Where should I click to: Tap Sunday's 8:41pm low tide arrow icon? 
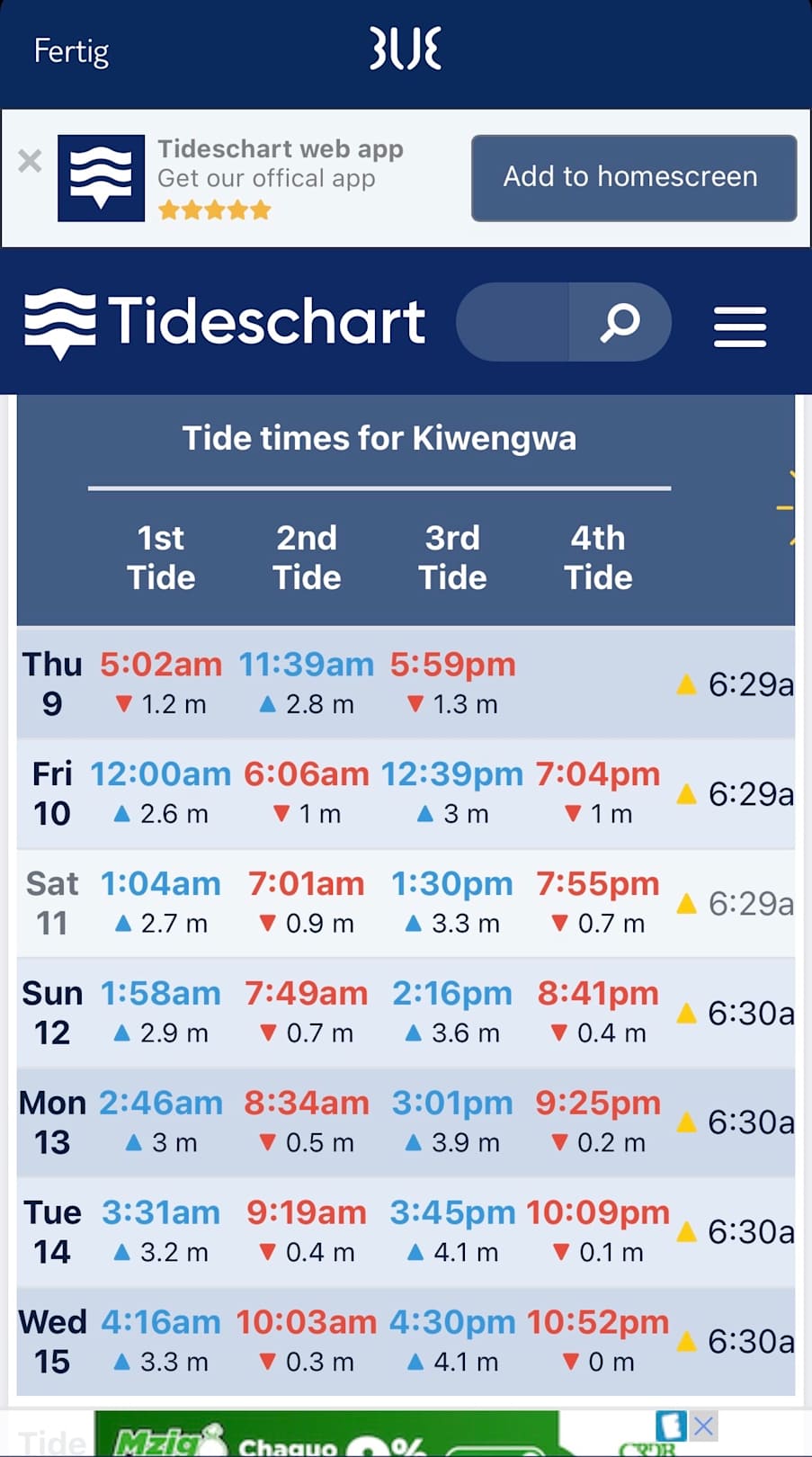(558, 1033)
